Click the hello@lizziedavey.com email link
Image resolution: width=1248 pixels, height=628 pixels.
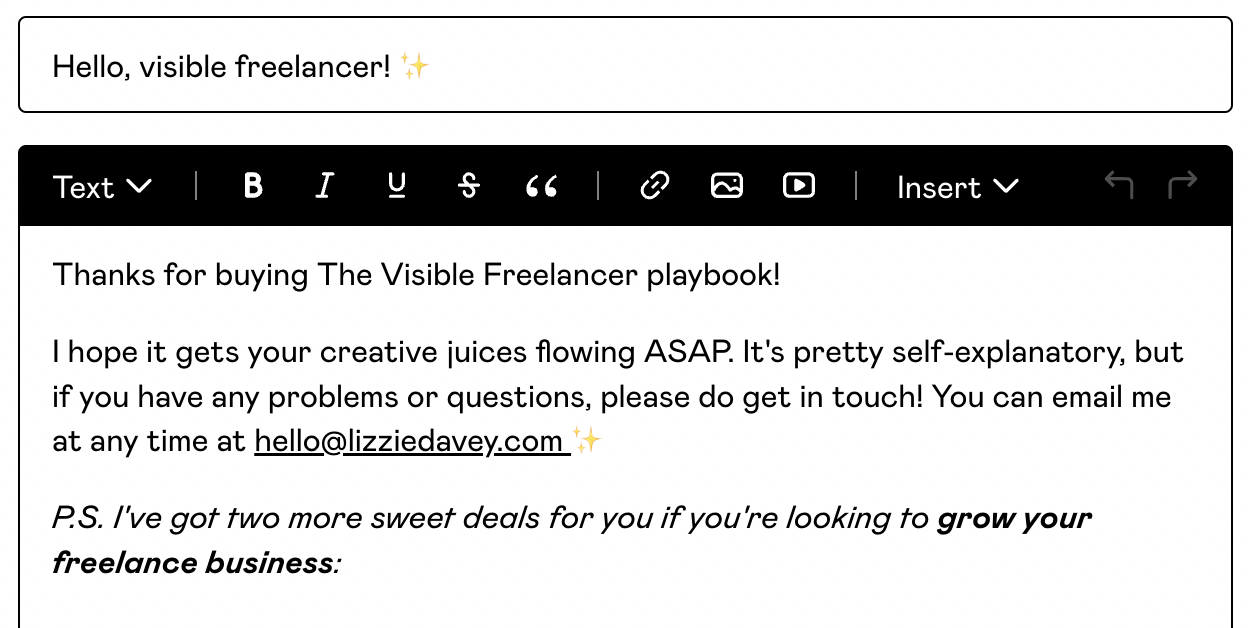408,441
